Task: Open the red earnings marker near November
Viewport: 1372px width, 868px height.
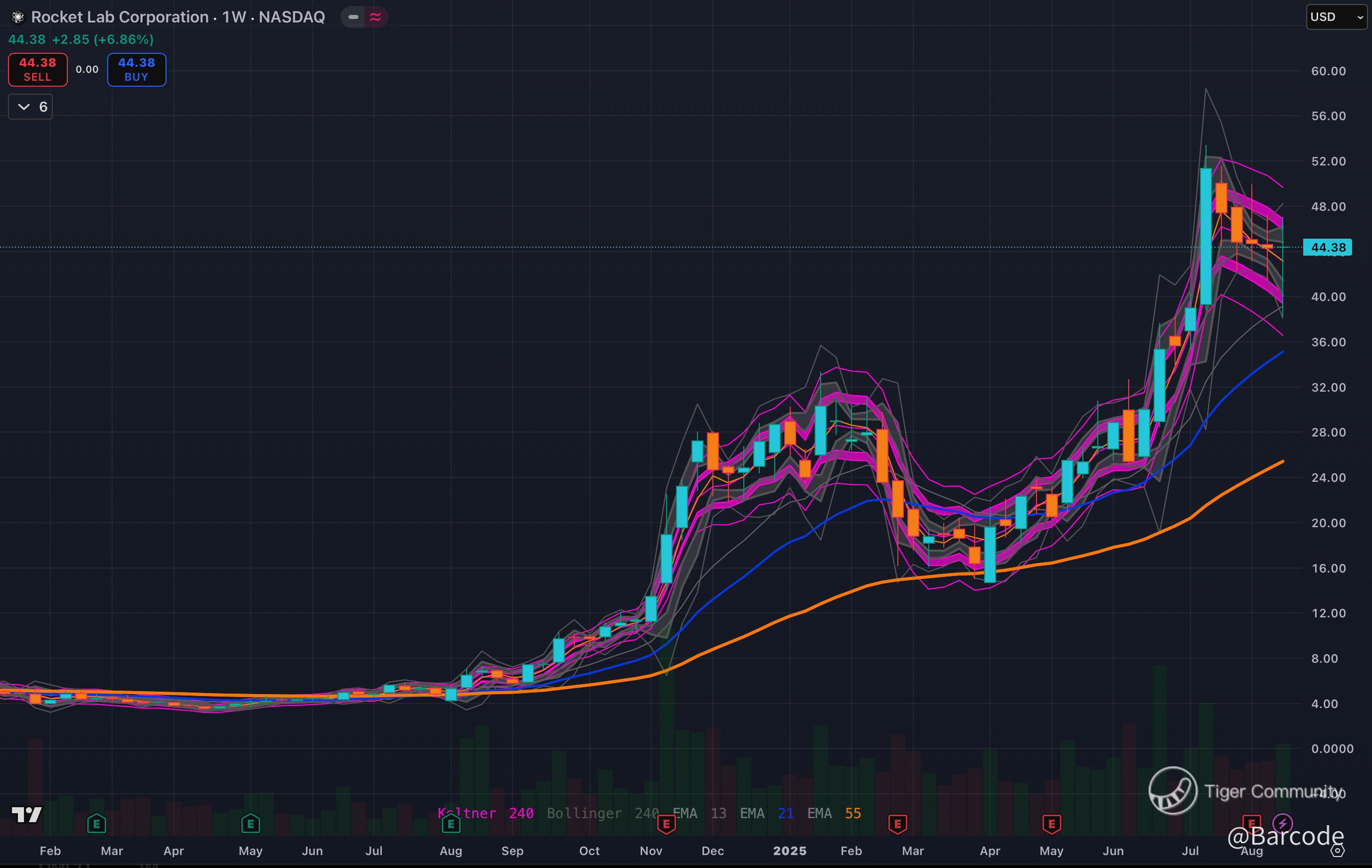Action: pyautogui.click(x=666, y=824)
